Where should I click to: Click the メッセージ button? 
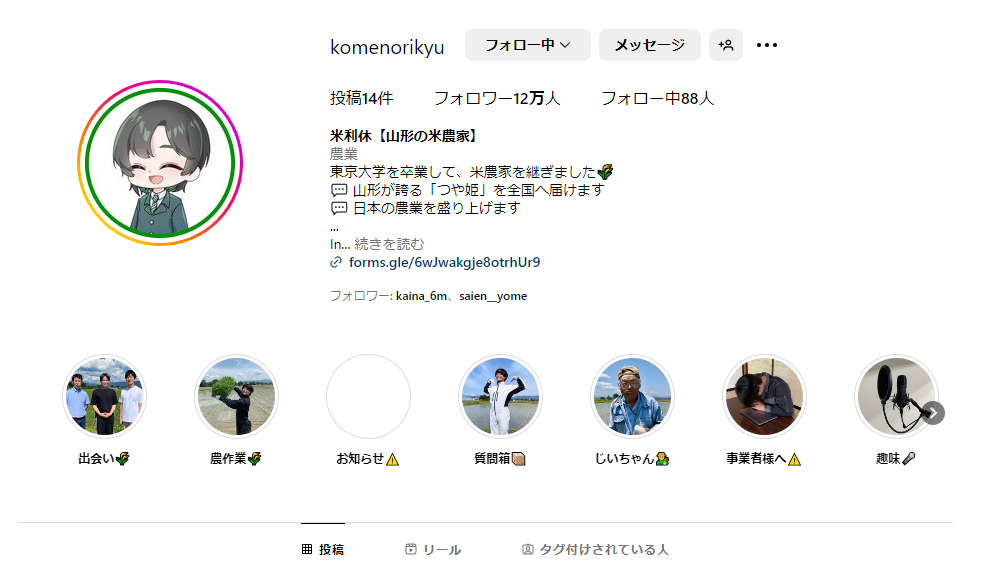coord(650,45)
